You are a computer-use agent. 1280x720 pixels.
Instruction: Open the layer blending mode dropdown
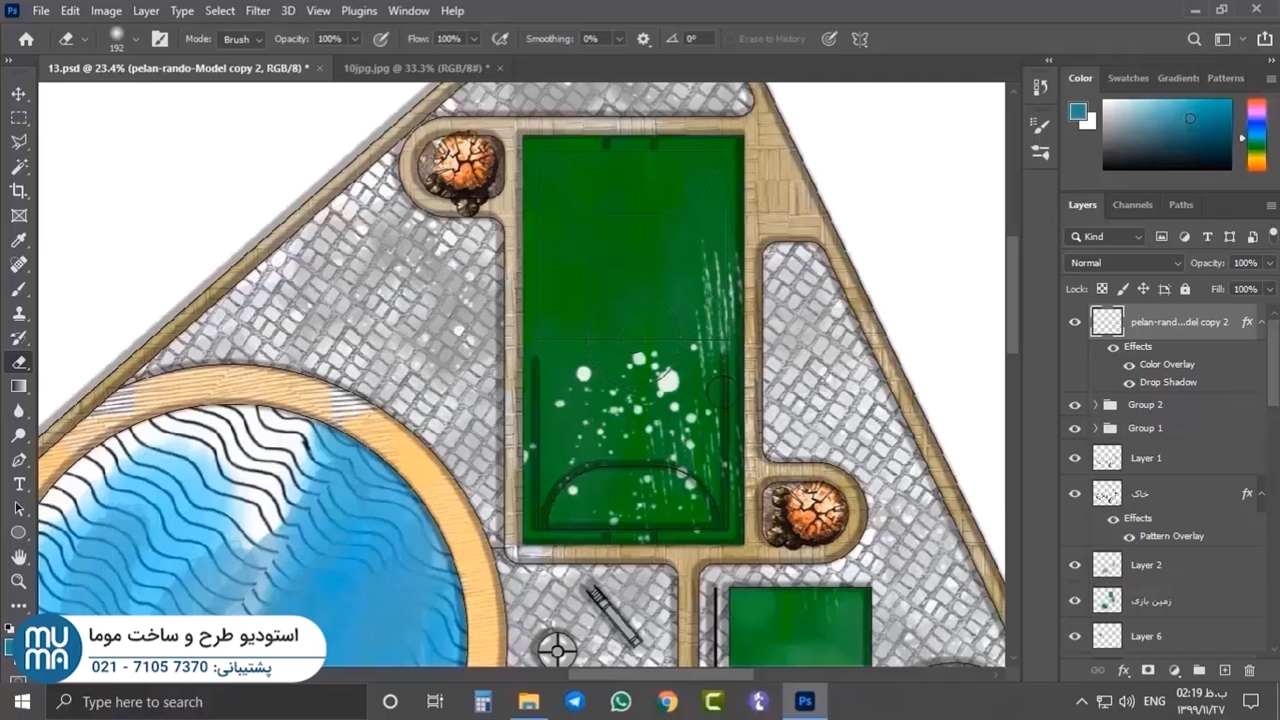(1124, 263)
